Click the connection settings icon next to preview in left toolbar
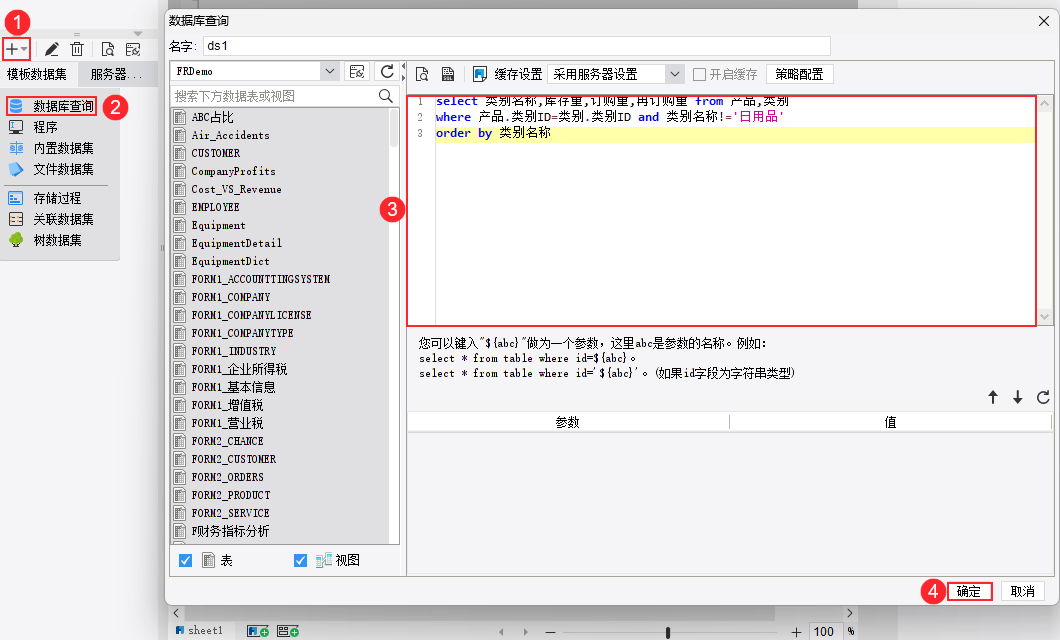Image resolution: width=1060 pixels, height=640 pixels. pos(133,49)
